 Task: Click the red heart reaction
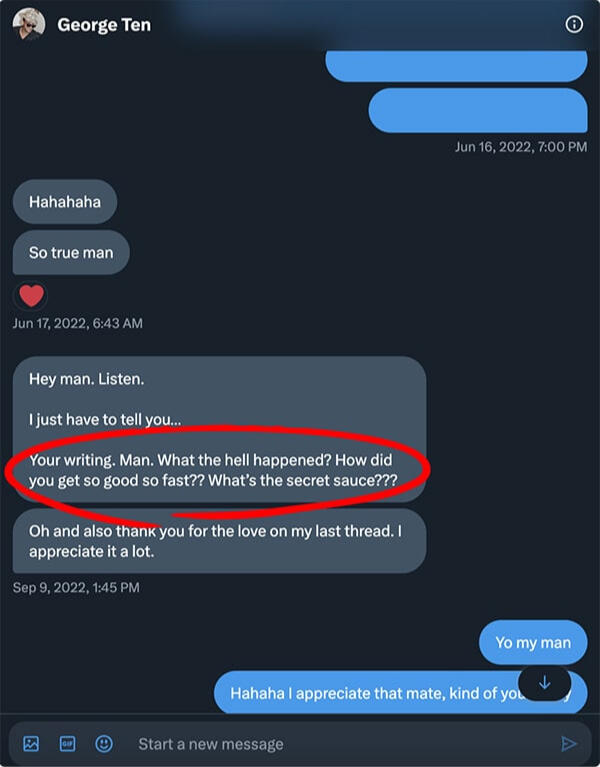click(x=32, y=296)
